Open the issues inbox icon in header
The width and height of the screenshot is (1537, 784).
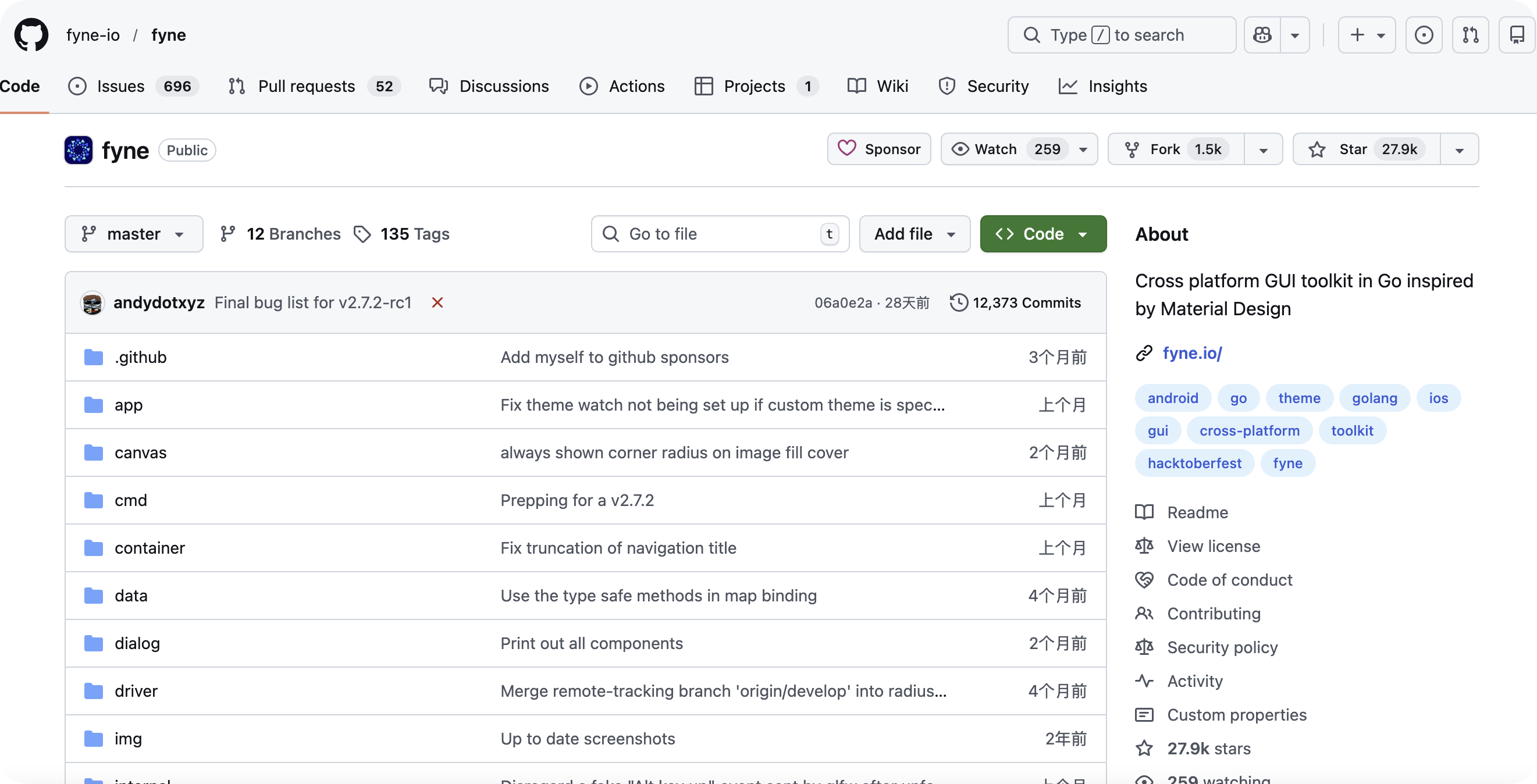tap(1424, 35)
